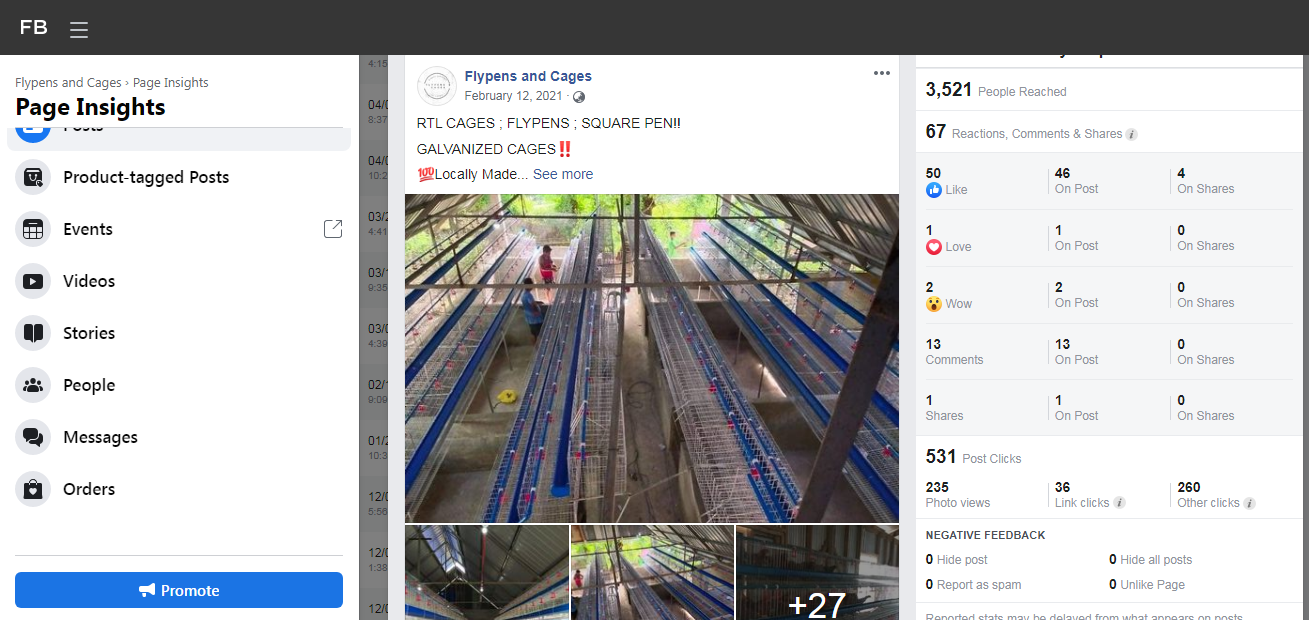Click the Stories book icon

33,333
